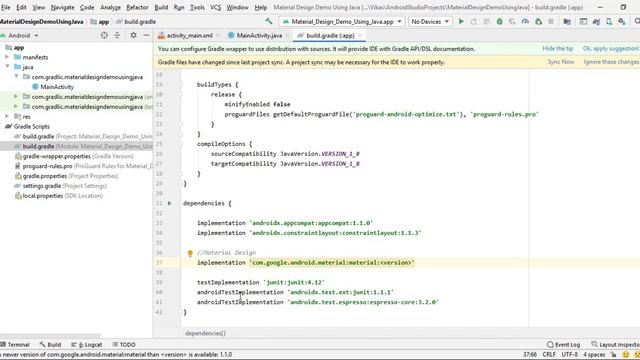
Task: Open the TODO tool window
Action: click(124, 344)
